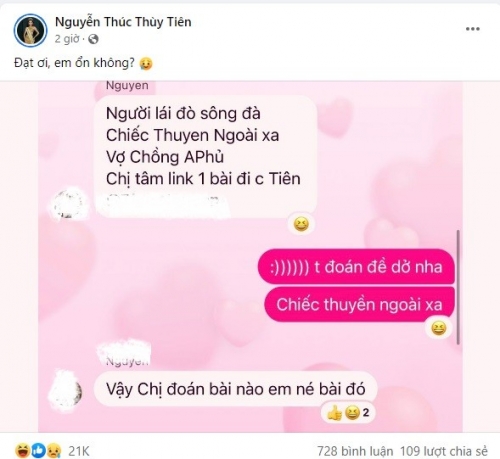Click the laughing emoji under the pink messages
The height and width of the screenshot is (459, 500).
click(439, 328)
